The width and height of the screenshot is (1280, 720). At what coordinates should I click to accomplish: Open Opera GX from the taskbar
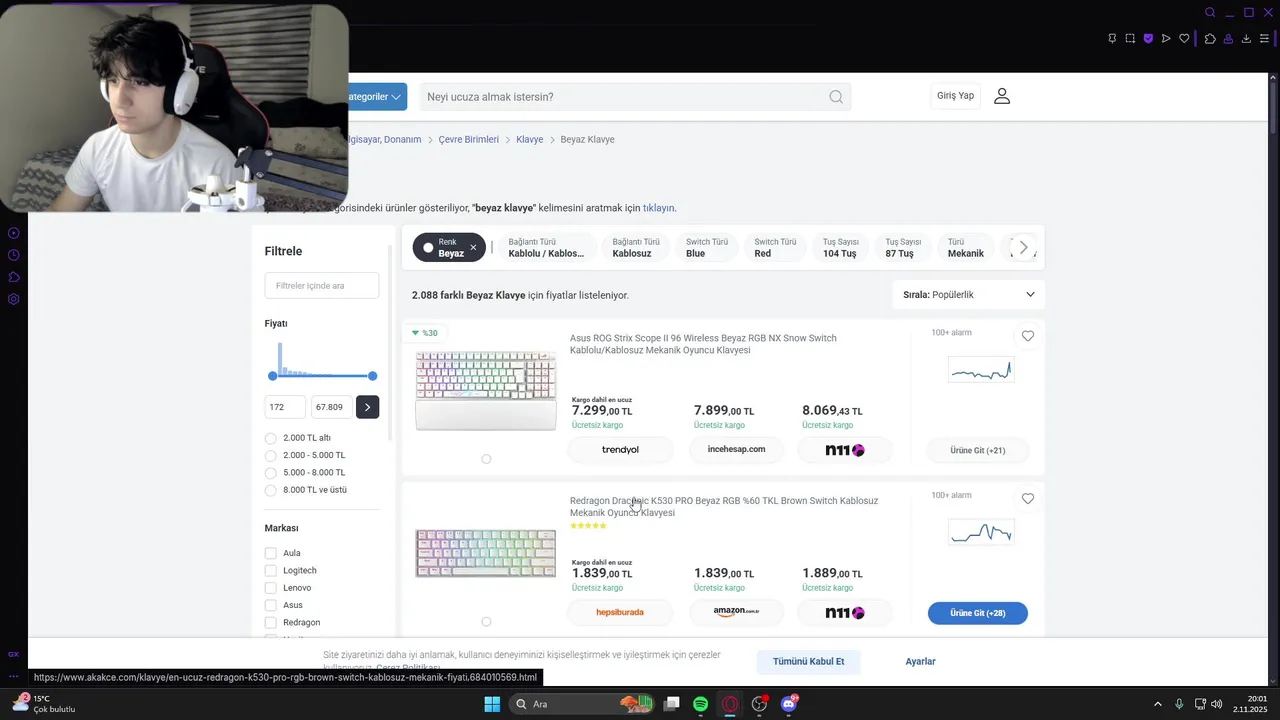coord(730,704)
